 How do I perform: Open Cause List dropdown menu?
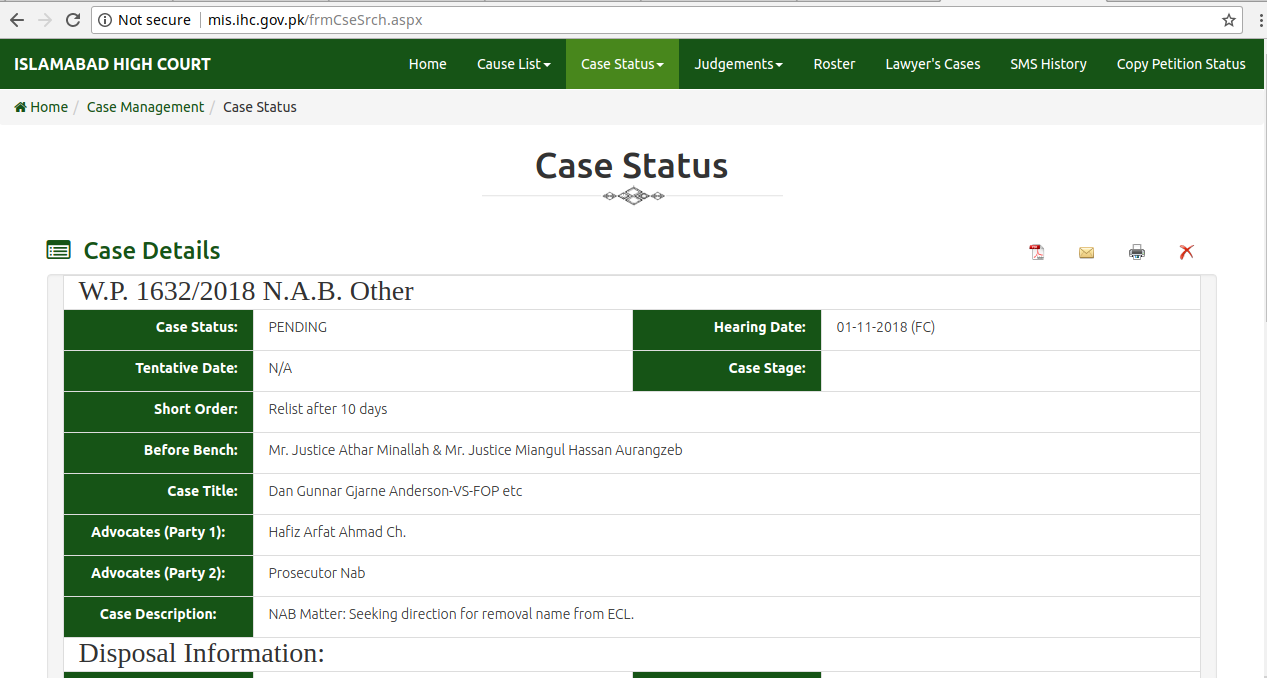pyautogui.click(x=514, y=64)
